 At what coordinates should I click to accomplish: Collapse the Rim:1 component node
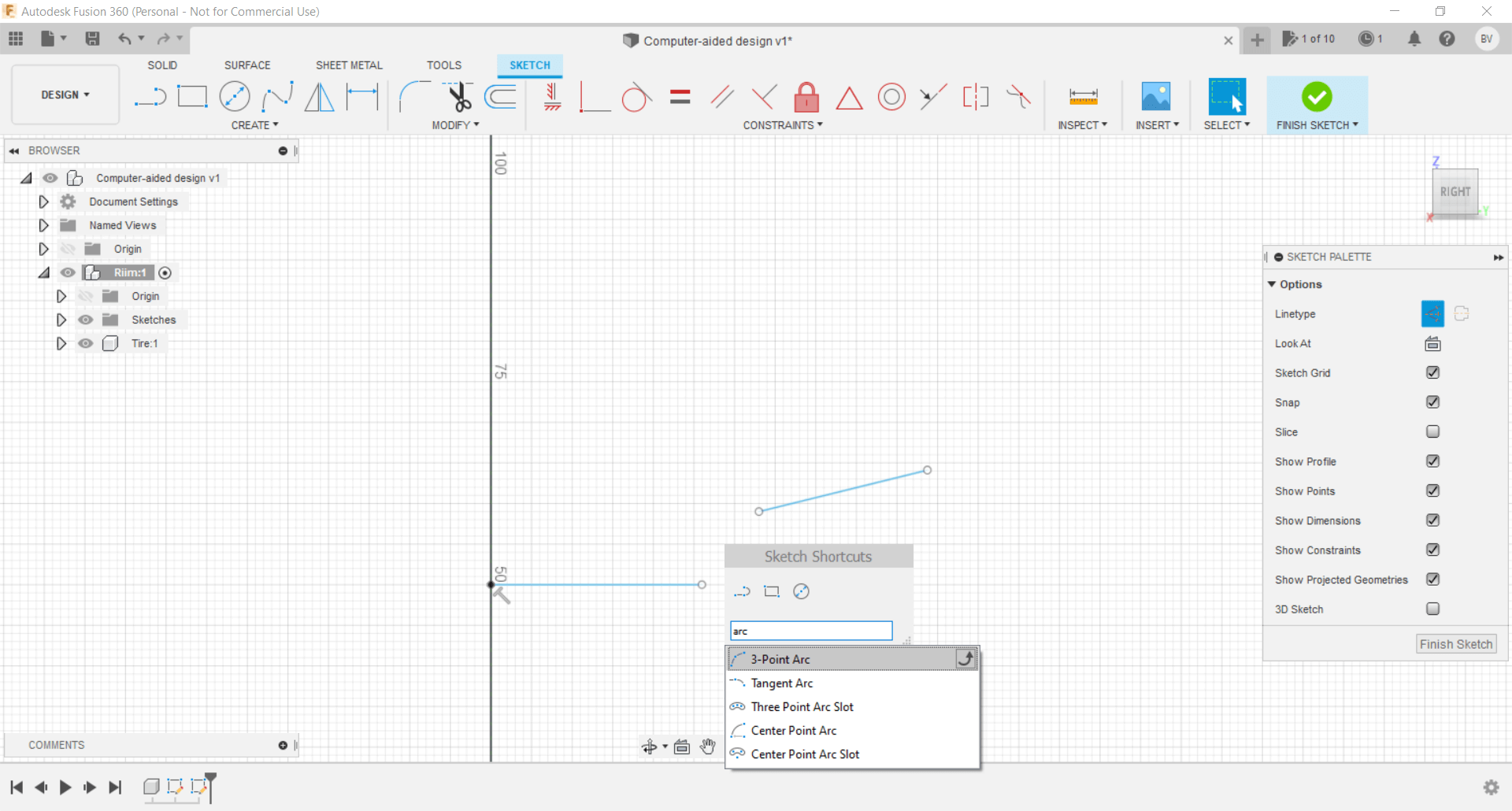click(x=43, y=272)
